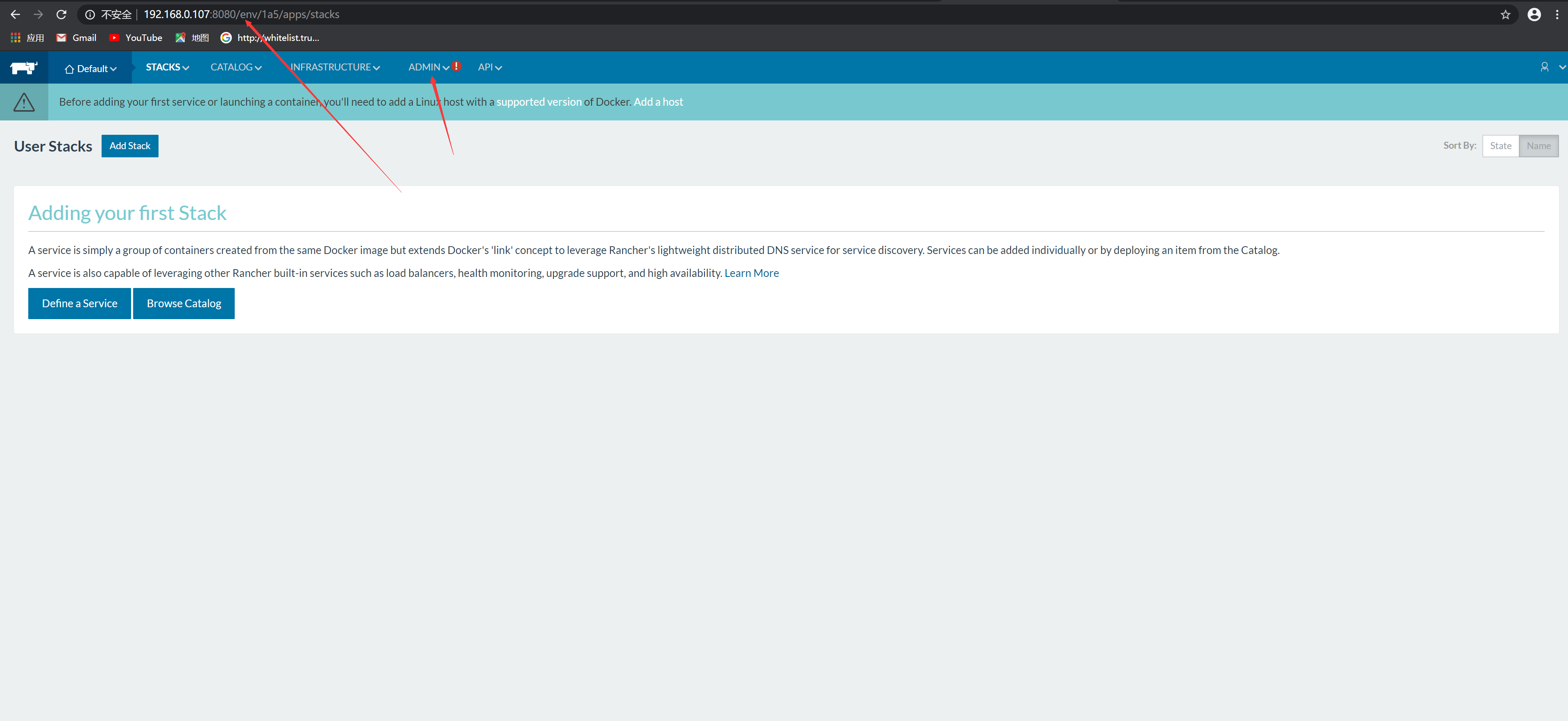Reload the current page
Viewport: 1568px width, 721px height.
[x=61, y=14]
